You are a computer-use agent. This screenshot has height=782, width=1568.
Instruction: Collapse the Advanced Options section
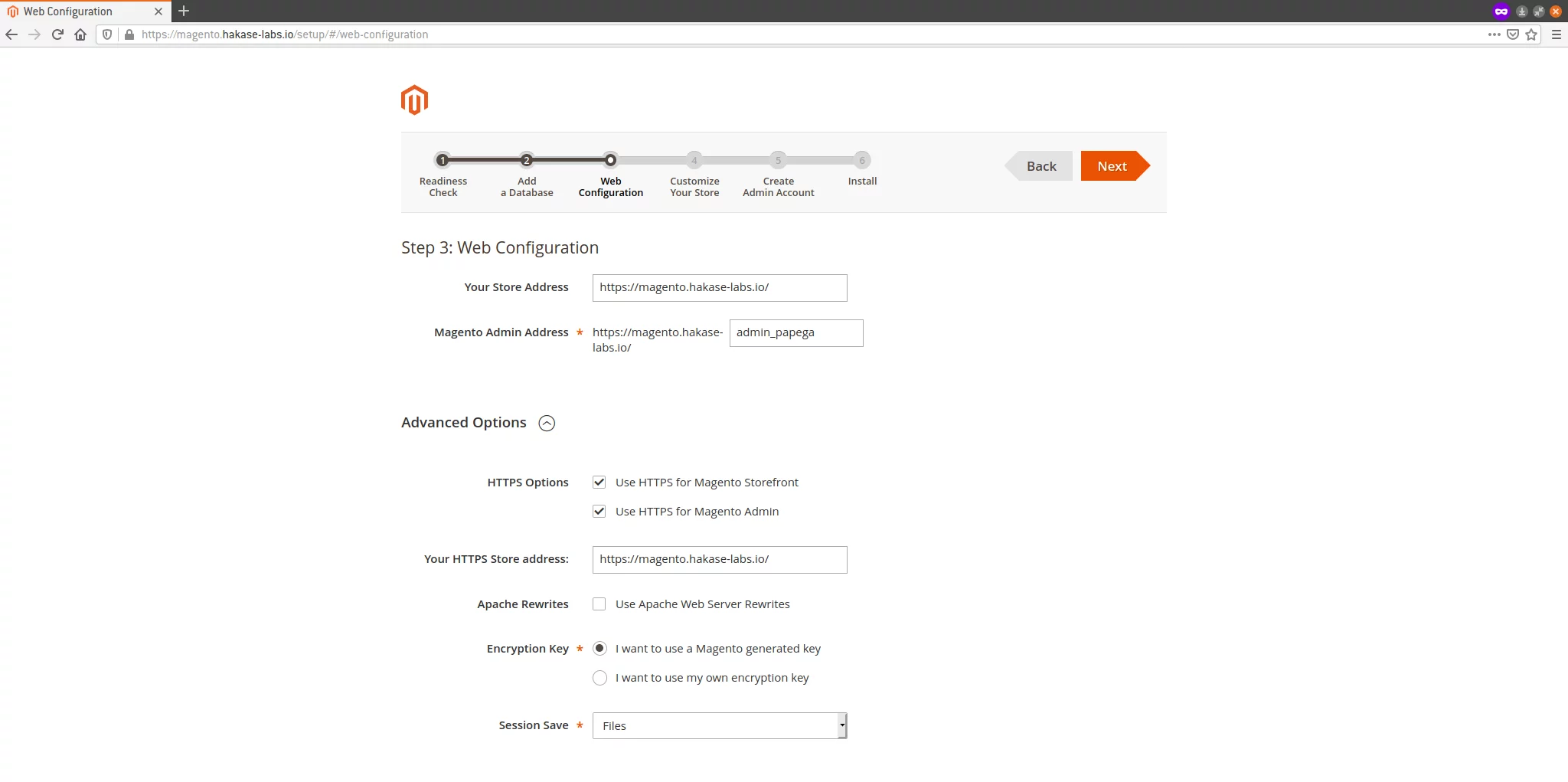[x=547, y=424]
